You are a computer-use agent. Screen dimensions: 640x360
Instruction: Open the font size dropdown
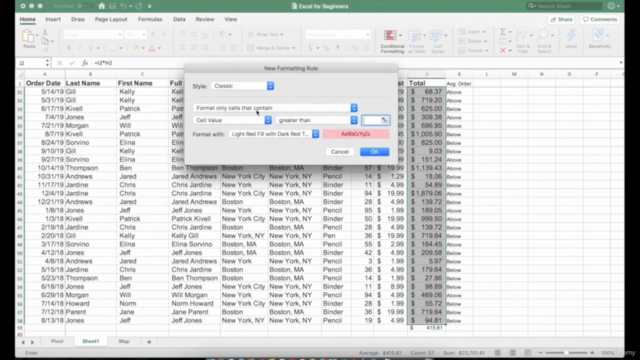pos(136,35)
